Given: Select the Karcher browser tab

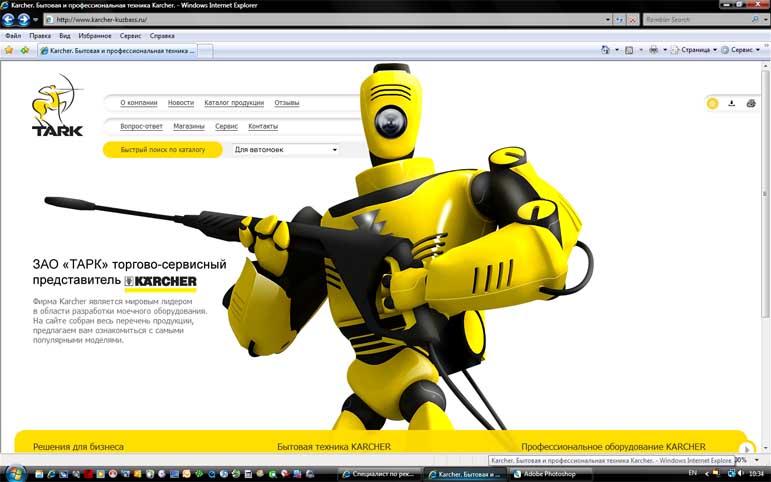Looking at the screenshot, I should (115, 49).
